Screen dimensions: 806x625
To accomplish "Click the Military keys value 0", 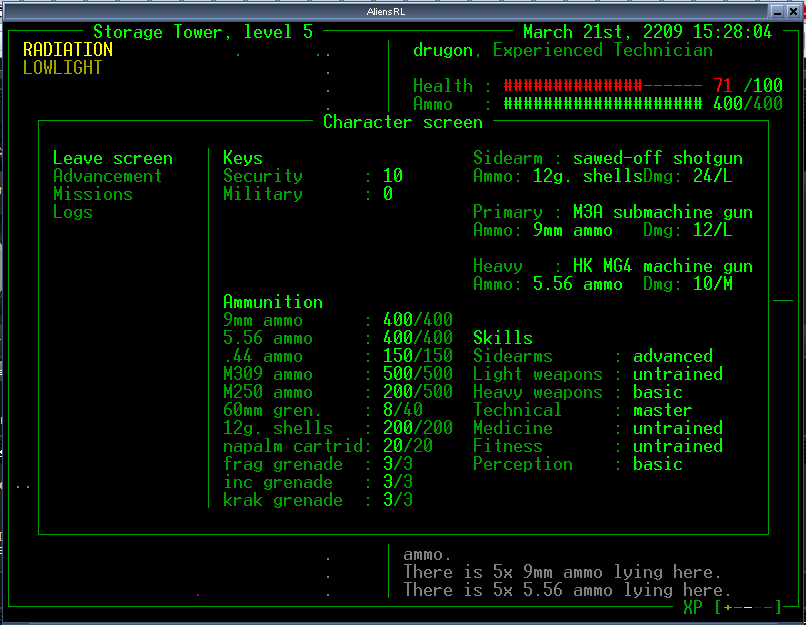I will pos(388,194).
